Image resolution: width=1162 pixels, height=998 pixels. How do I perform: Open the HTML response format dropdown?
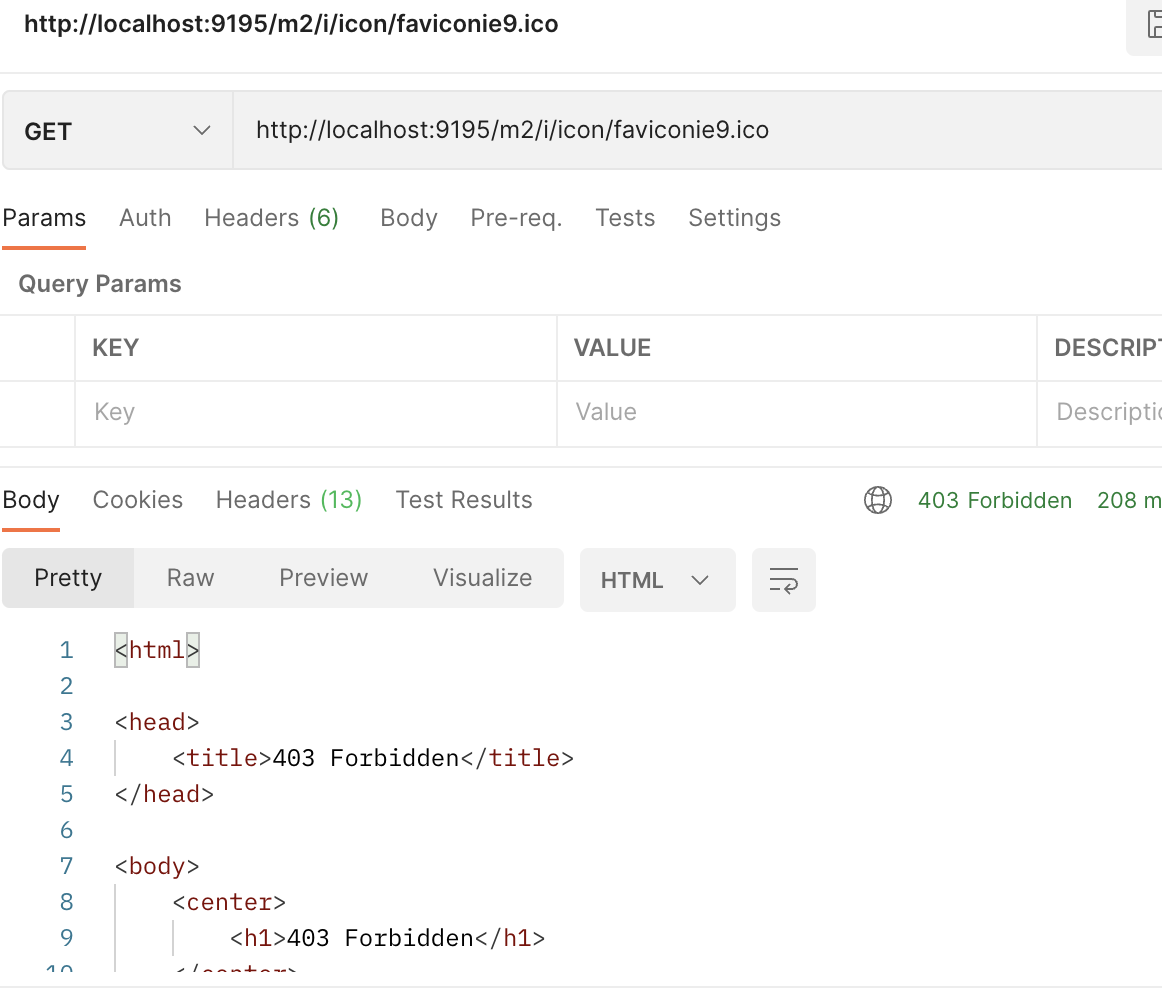click(x=657, y=580)
